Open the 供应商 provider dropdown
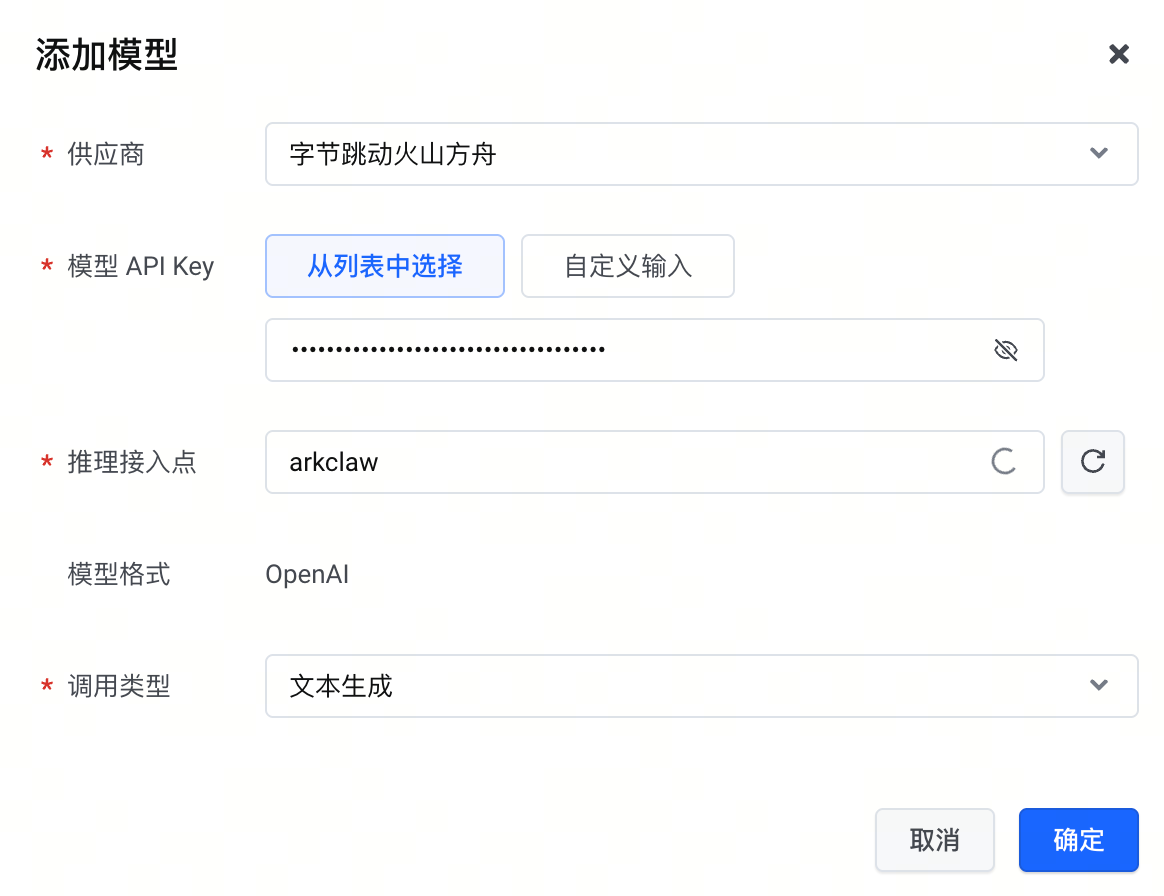The width and height of the screenshot is (1164, 896). pyautogui.click(x=680, y=154)
